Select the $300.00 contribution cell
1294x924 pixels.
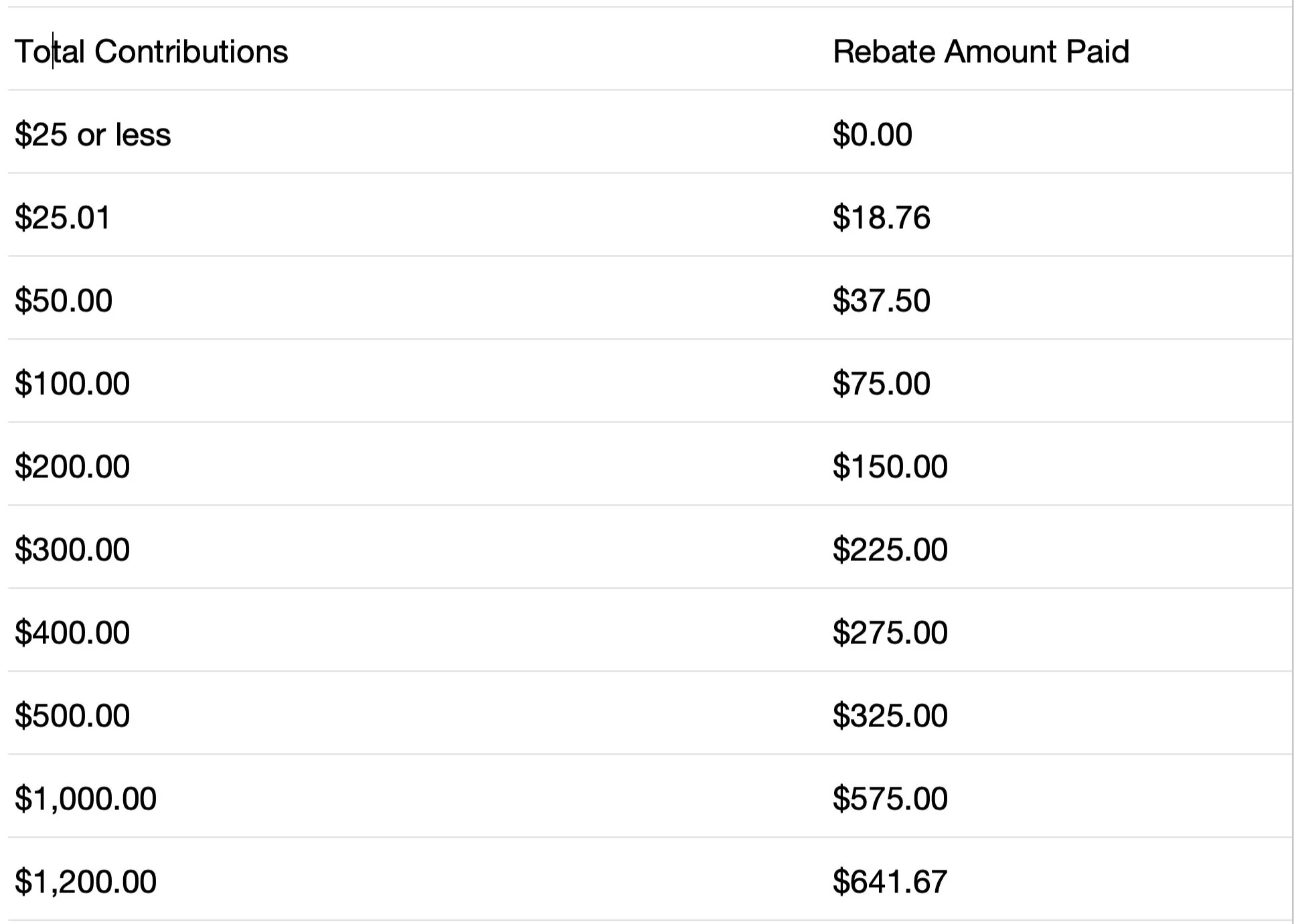coord(72,550)
